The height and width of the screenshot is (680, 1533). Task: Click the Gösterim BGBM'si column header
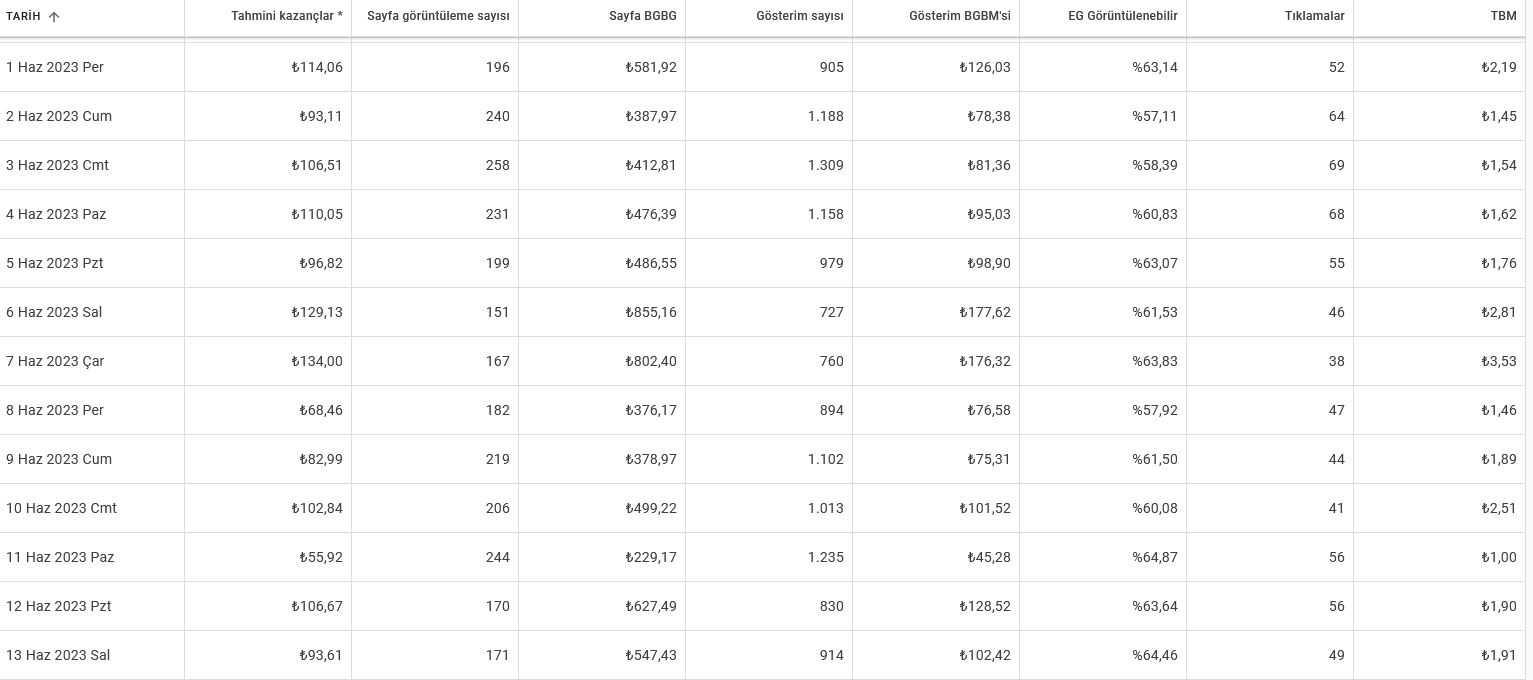point(960,16)
